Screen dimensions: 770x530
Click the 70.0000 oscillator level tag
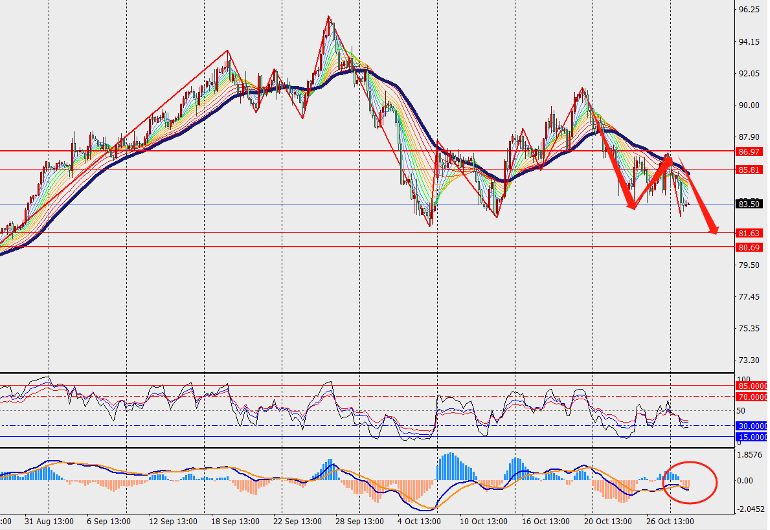tap(752, 397)
